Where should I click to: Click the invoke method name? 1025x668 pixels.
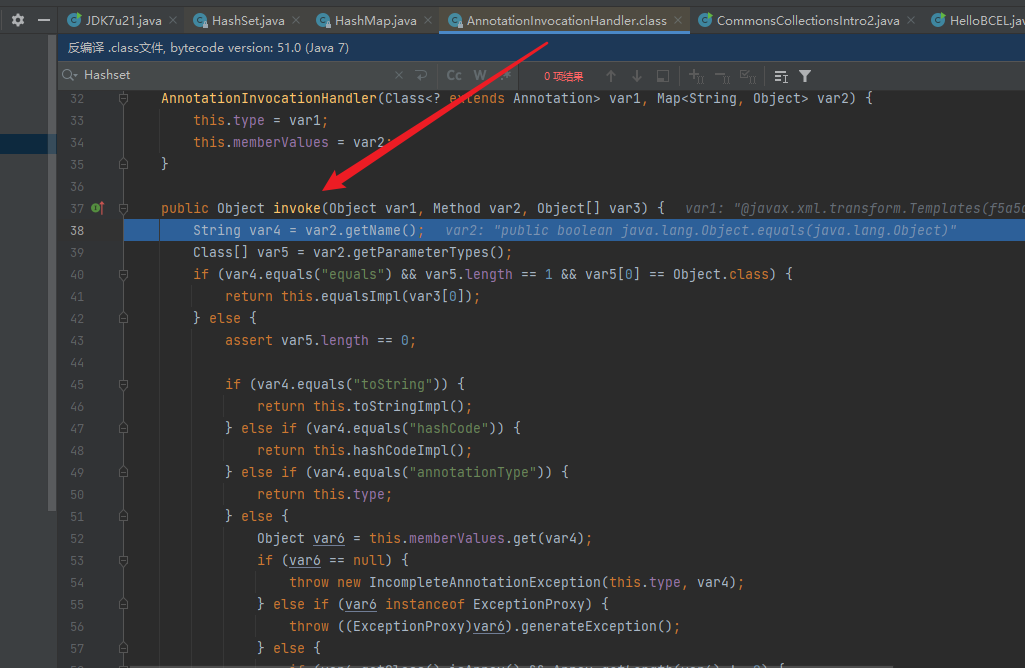coord(297,208)
